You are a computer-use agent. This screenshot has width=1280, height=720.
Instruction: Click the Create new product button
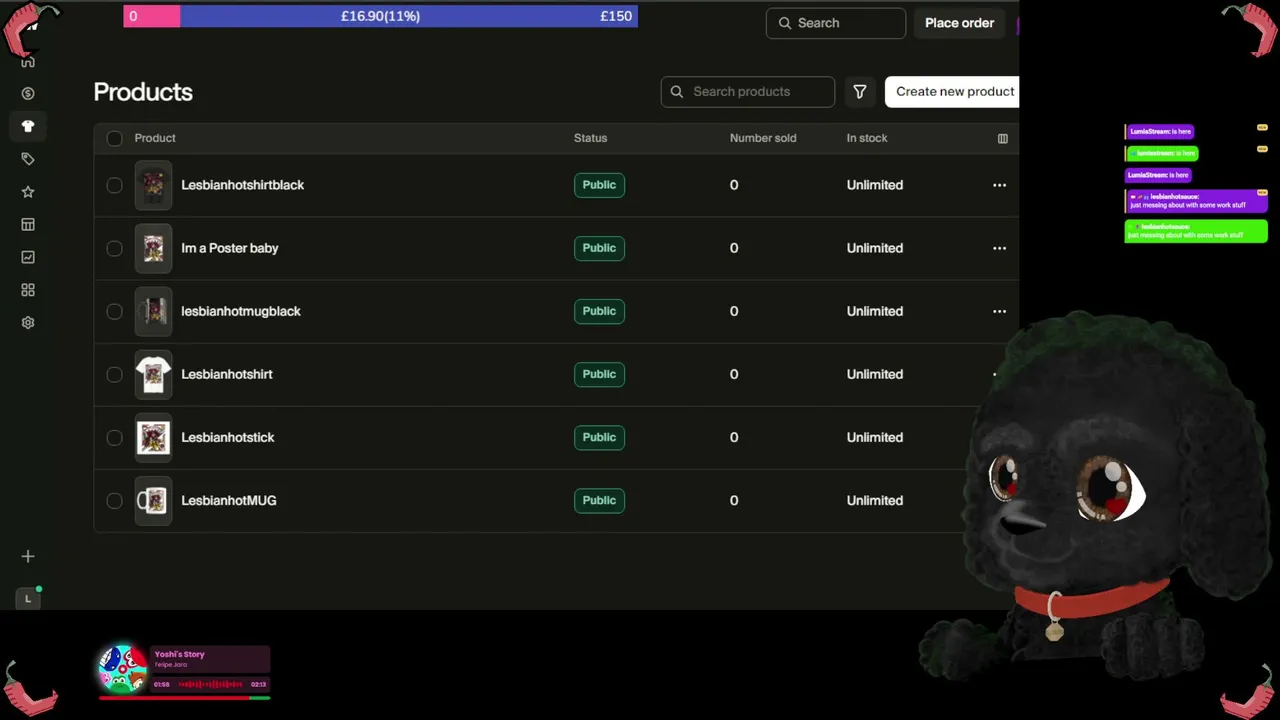point(952,91)
